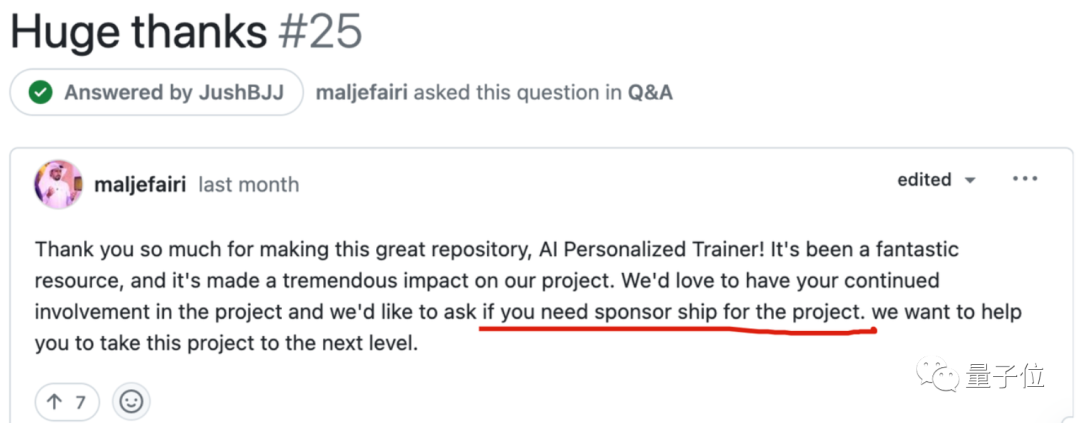The height and width of the screenshot is (423, 1080).
Task: Click the "Answered by JushBJJ" badge
Action: coord(157,93)
